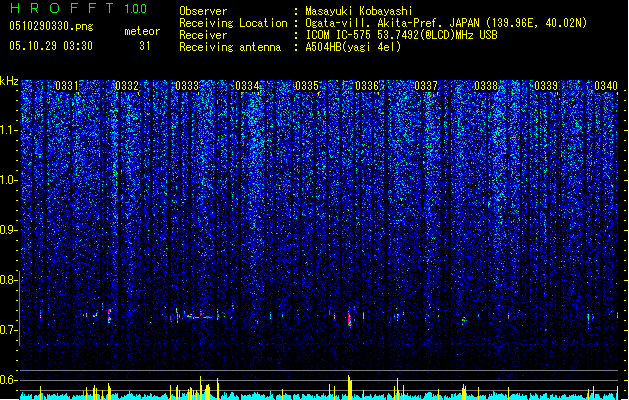Click the 0338 time marker
629x400 pixels.
coord(486,86)
